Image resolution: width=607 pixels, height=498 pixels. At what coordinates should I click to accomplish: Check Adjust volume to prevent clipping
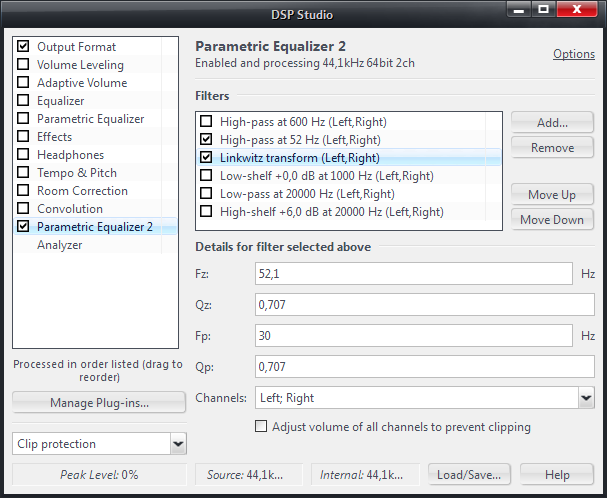click(261, 426)
